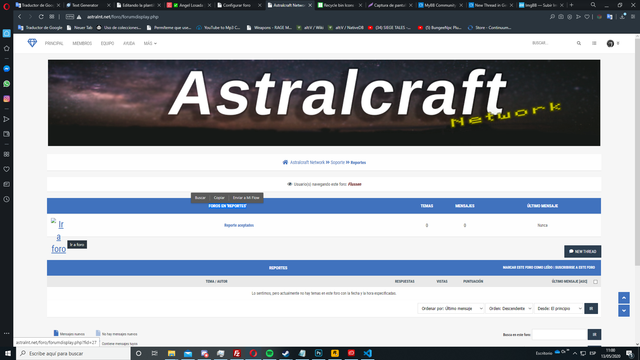Click the user name Flussen
This screenshot has height=360, width=640.
pos(354,184)
